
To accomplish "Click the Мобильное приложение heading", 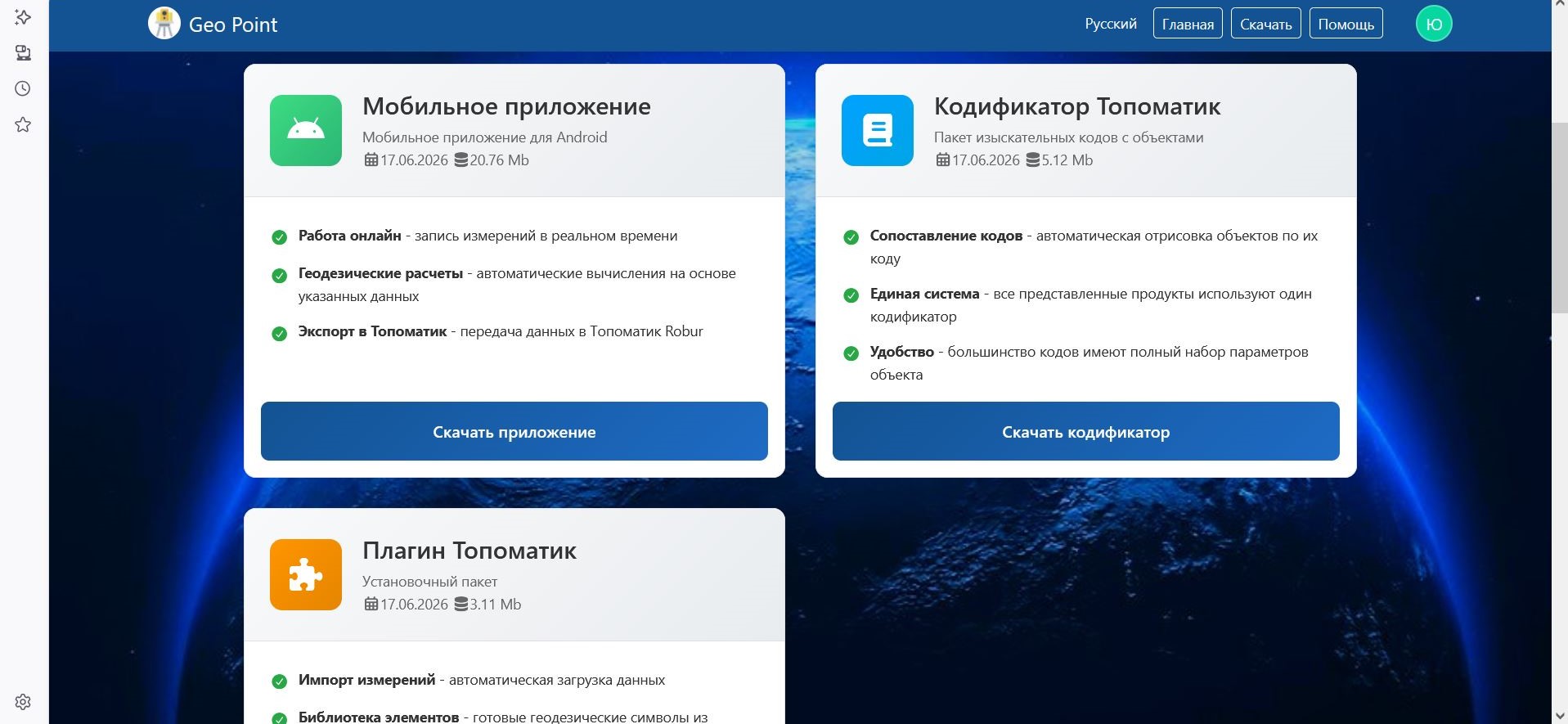I will point(506,106).
